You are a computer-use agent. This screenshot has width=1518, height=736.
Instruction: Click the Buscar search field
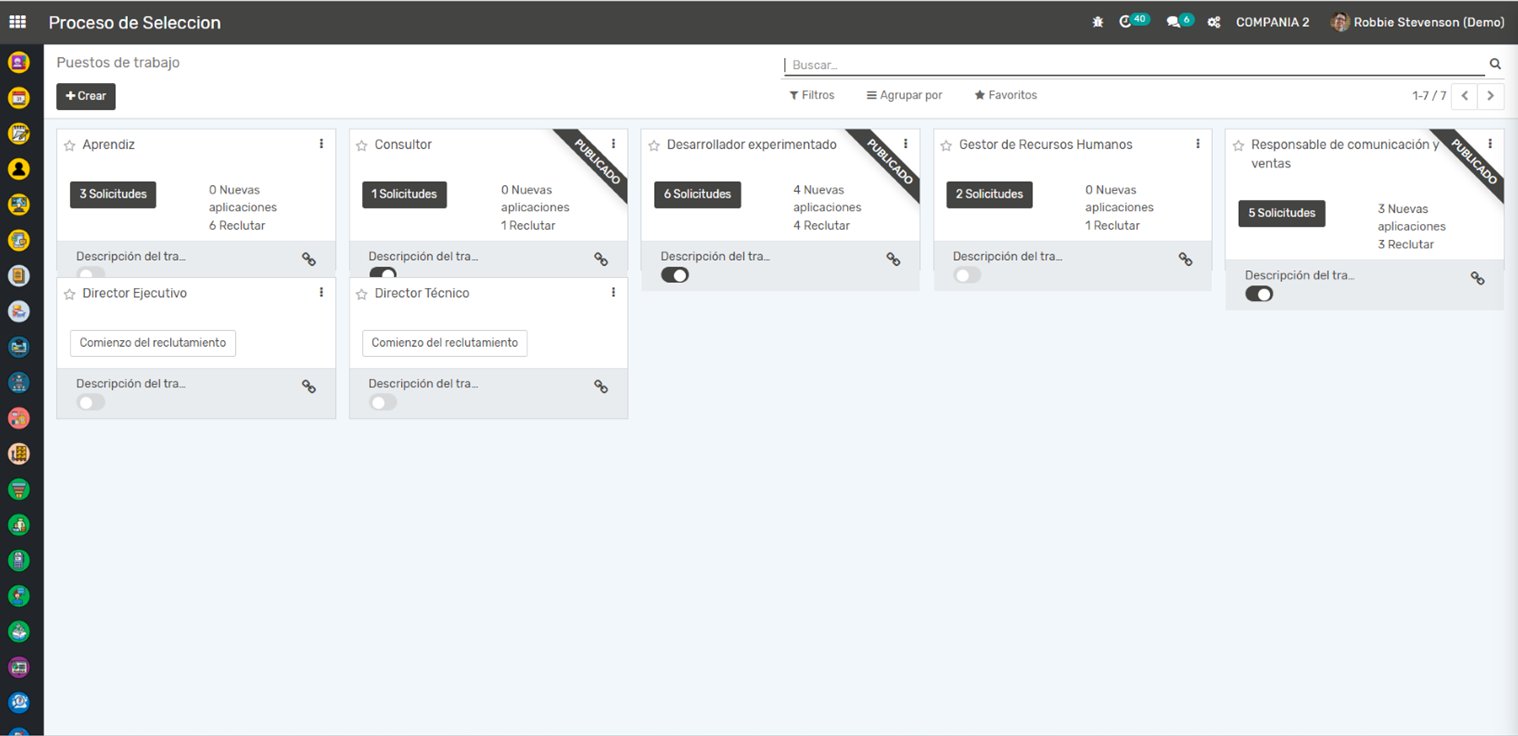click(x=1130, y=65)
